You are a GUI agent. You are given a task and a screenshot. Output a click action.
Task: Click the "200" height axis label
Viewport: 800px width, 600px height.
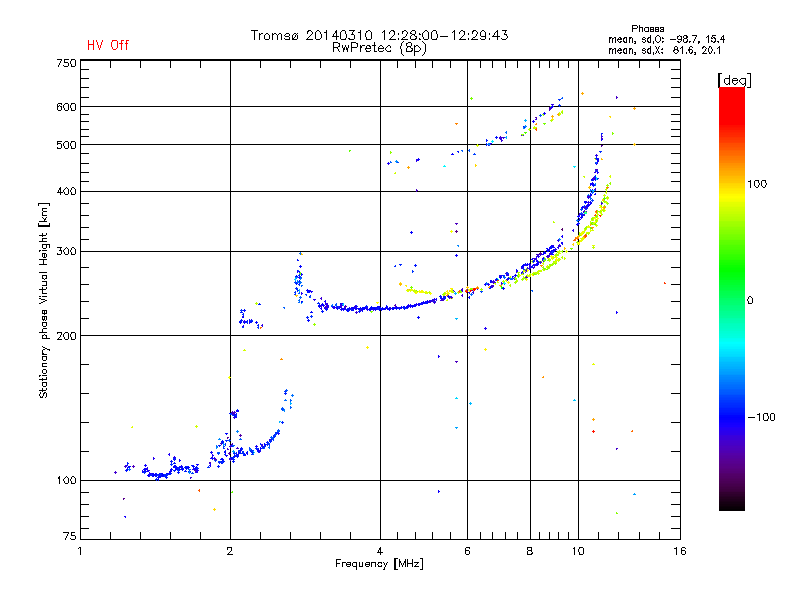coord(66,336)
